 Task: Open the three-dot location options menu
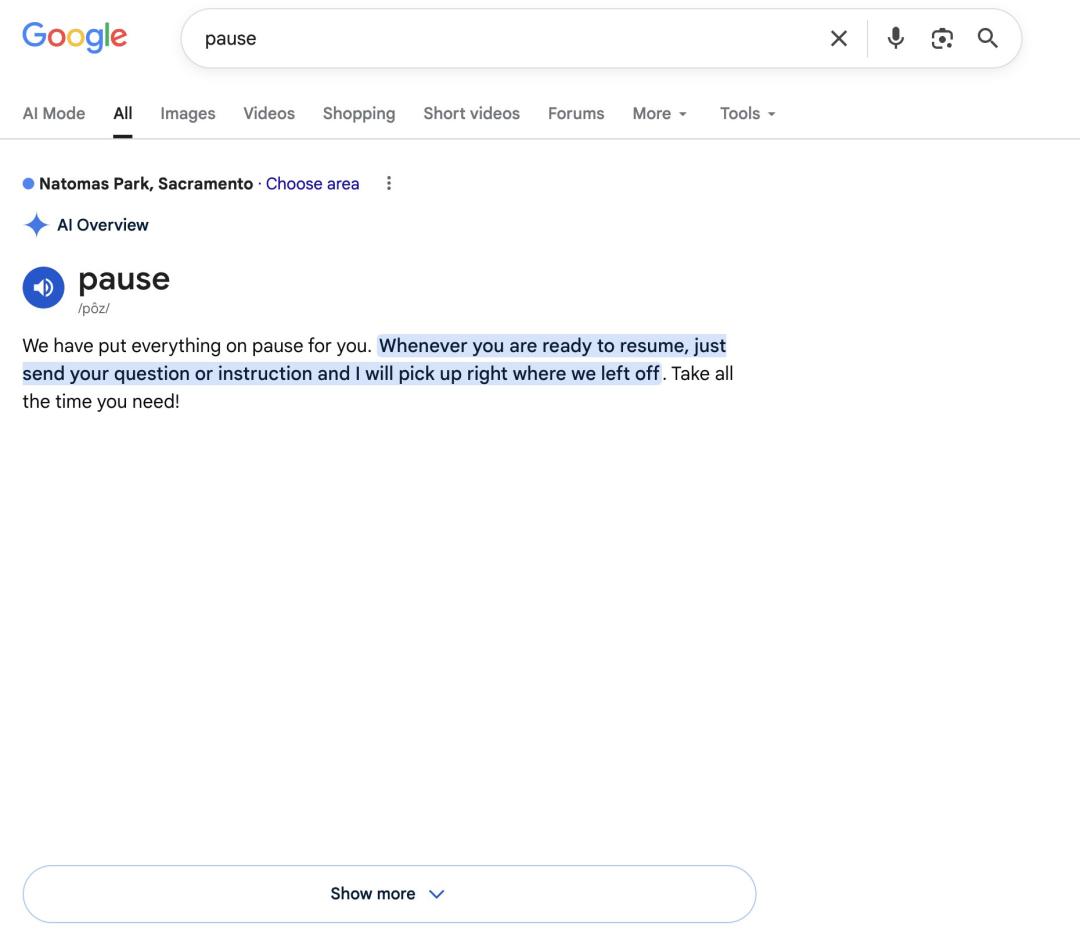click(x=389, y=183)
